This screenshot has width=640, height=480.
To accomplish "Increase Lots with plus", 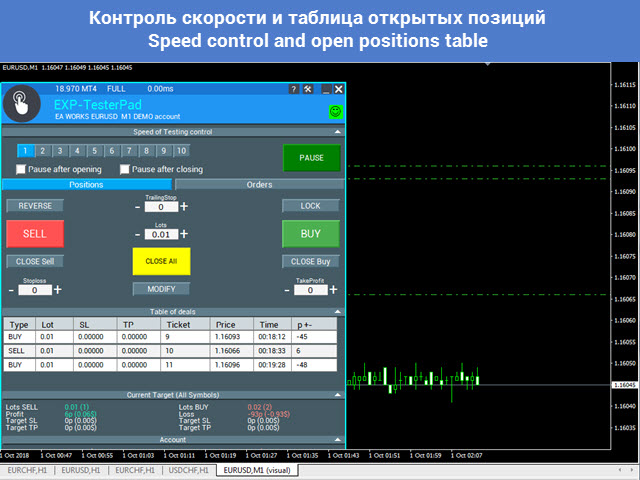I will pyautogui.click(x=184, y=234).
